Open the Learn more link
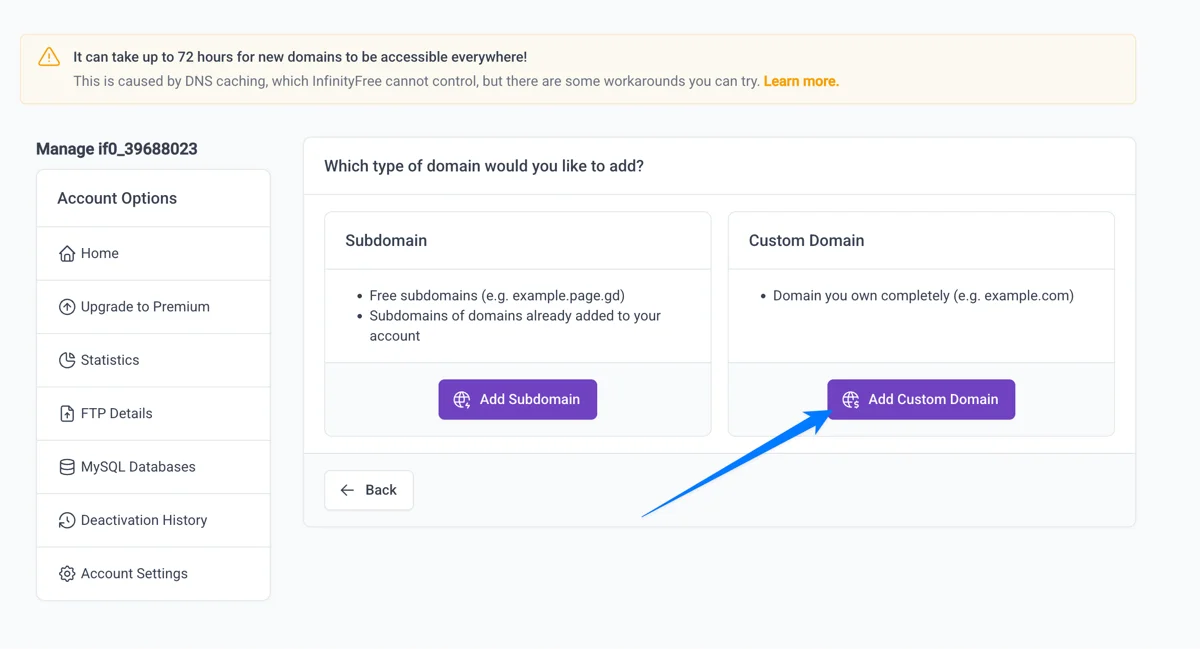This screenshot has width=1200, height=649. [x=800, y=81]
